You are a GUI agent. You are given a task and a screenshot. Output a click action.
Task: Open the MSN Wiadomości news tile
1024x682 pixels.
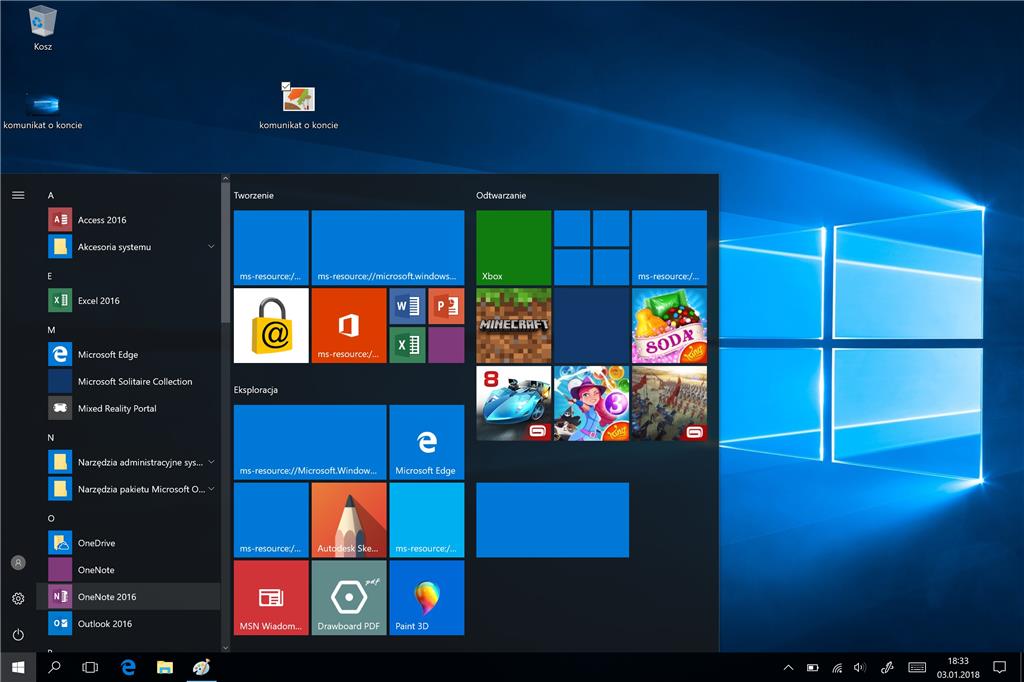(271, 598)
